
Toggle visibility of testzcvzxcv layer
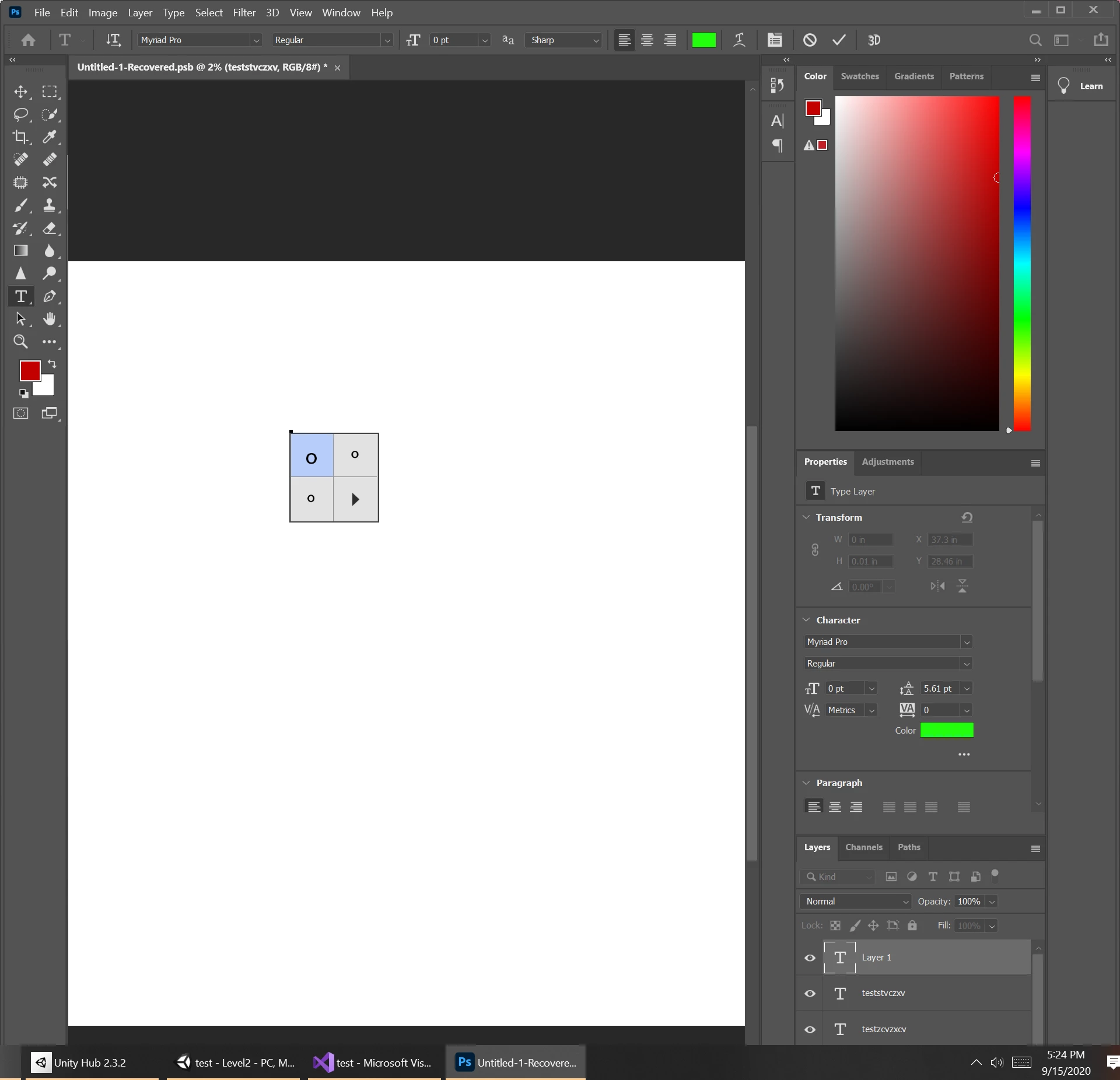coord(810,1029)
